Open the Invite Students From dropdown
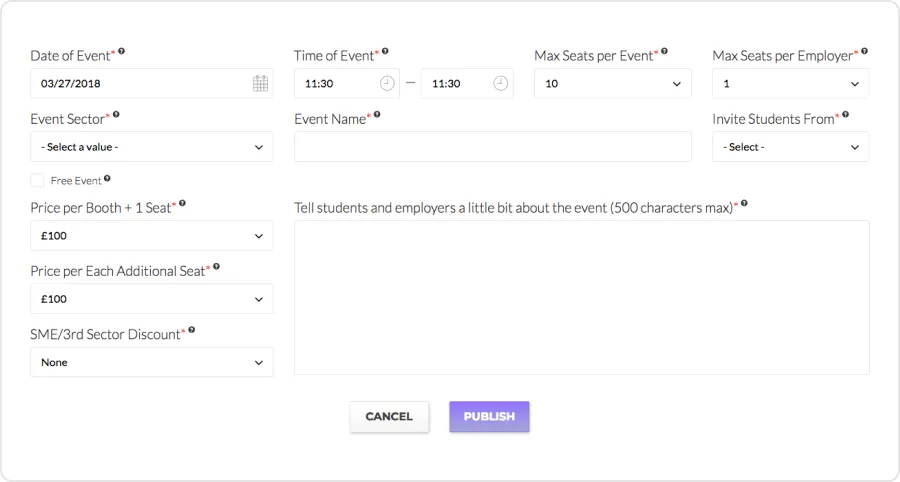Screen dimensions: 900x482 790,147
